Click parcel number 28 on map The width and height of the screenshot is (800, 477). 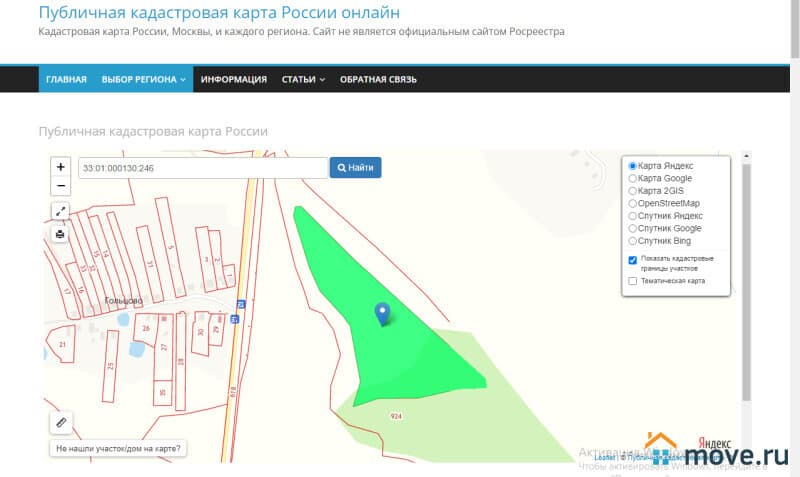[180, 362]
